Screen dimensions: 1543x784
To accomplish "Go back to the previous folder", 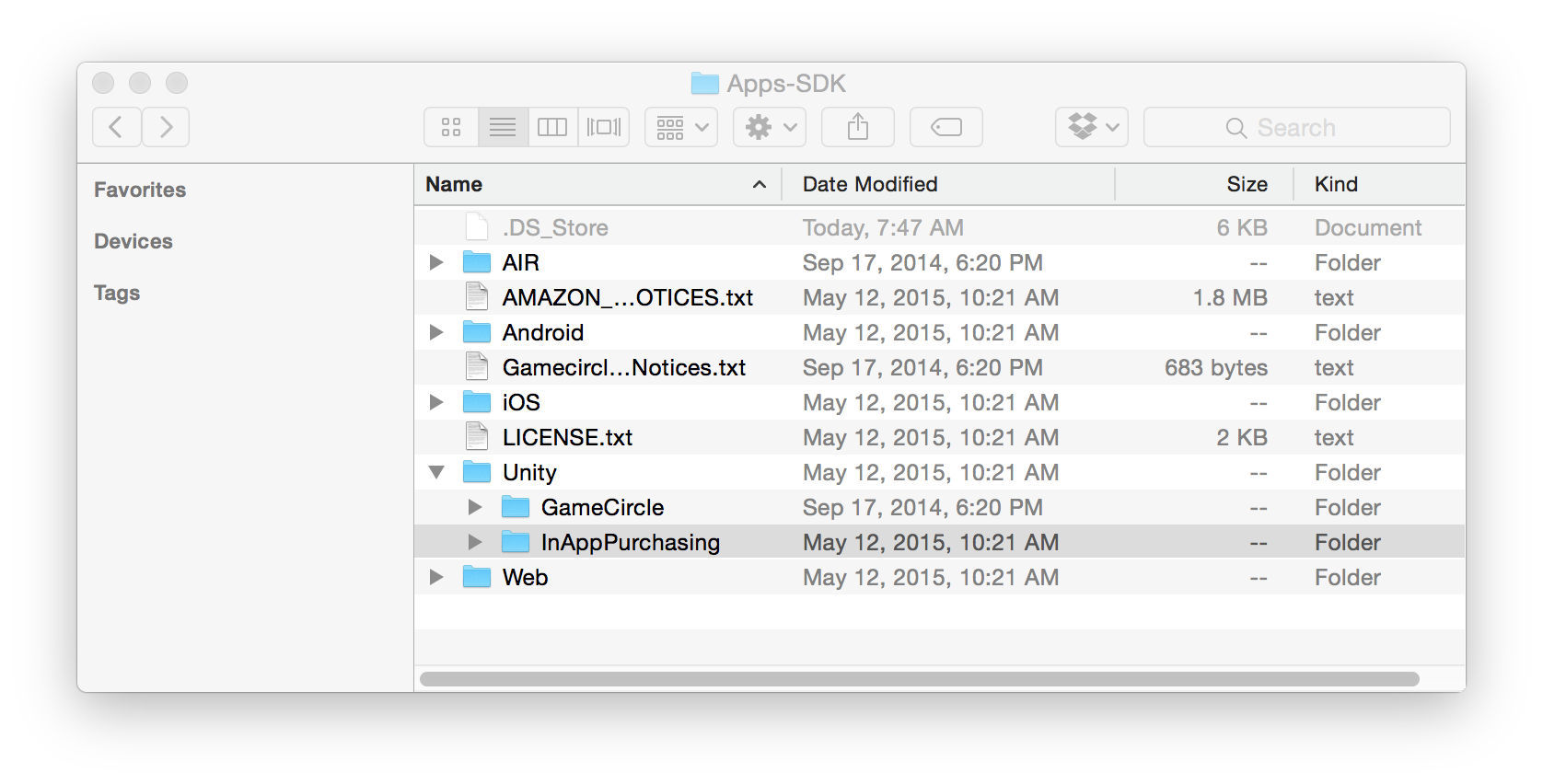I will pyautogui.click(x=117, y=127).
